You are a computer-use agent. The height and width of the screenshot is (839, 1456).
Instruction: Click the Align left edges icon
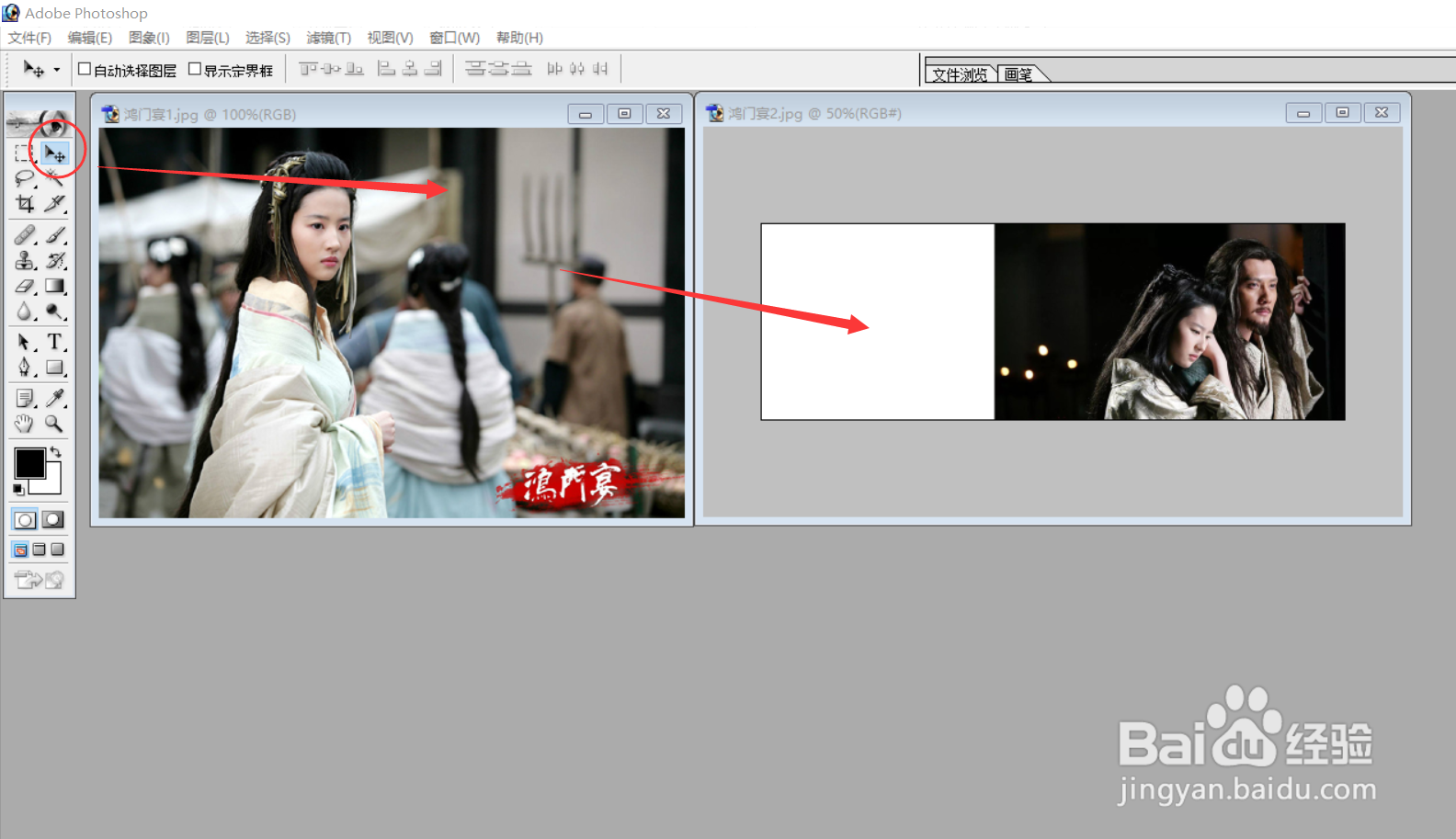click(387, 69)
